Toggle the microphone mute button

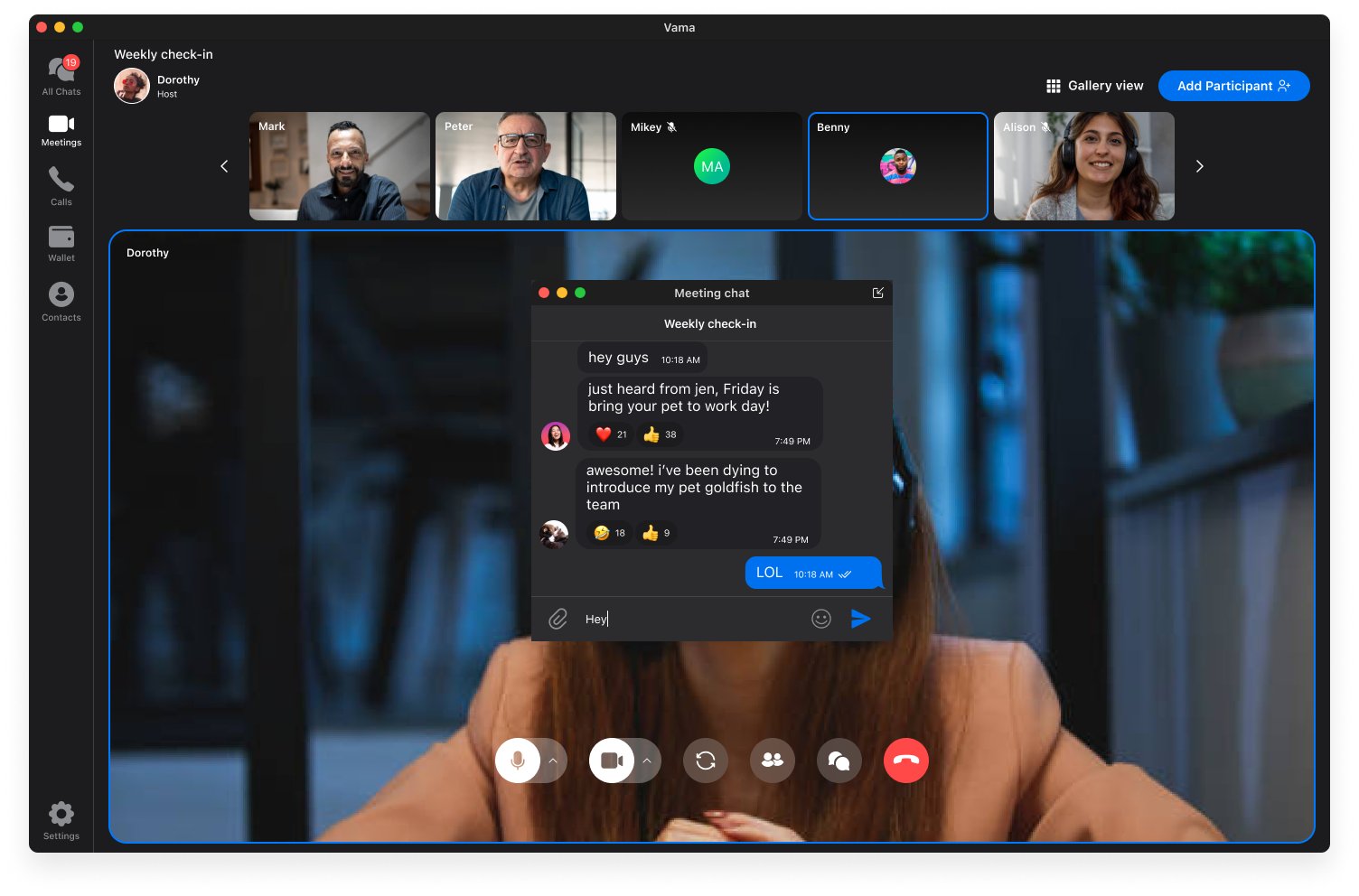tap(518, 761)
